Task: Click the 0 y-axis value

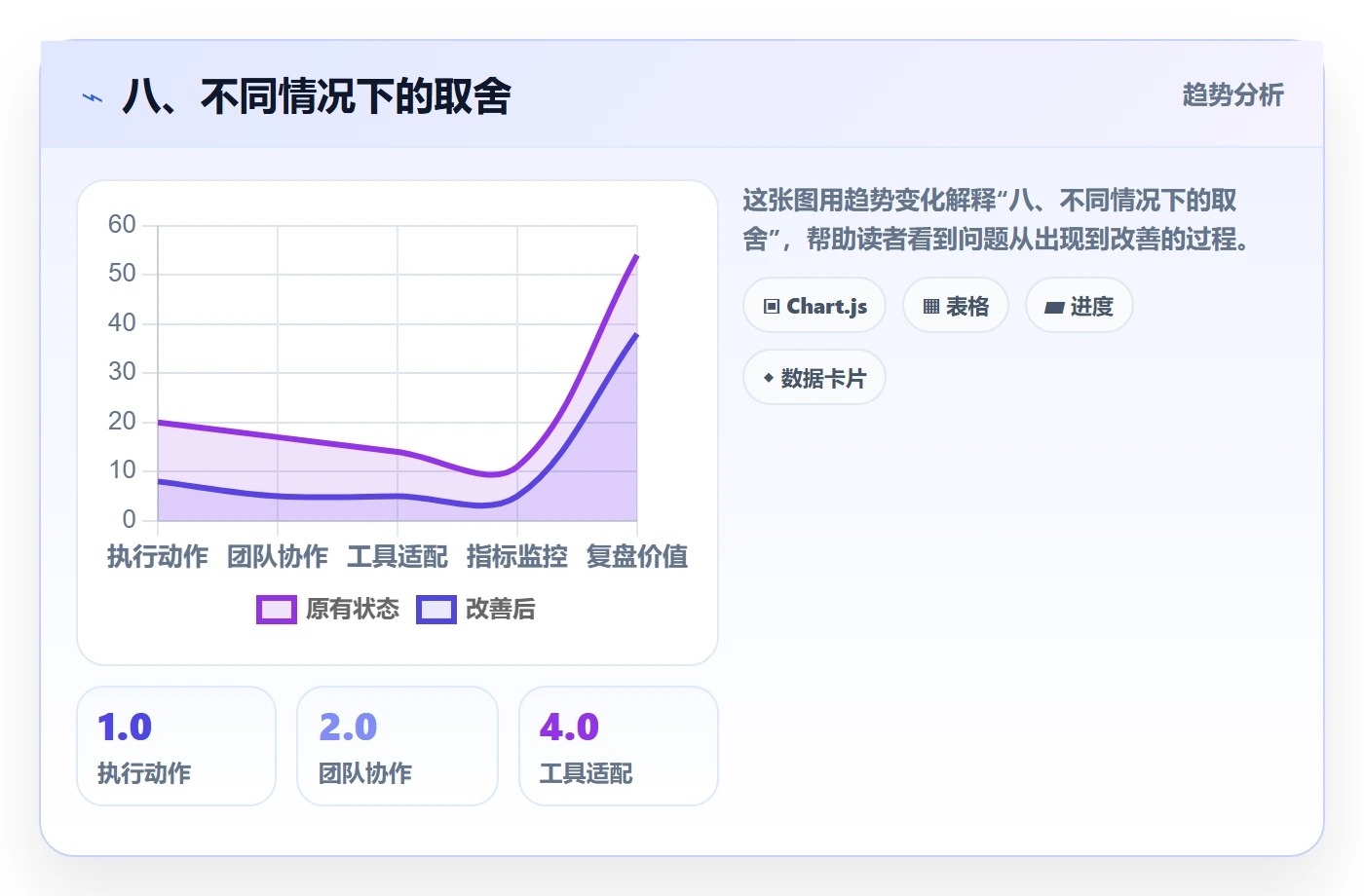Action: [129, 520]
